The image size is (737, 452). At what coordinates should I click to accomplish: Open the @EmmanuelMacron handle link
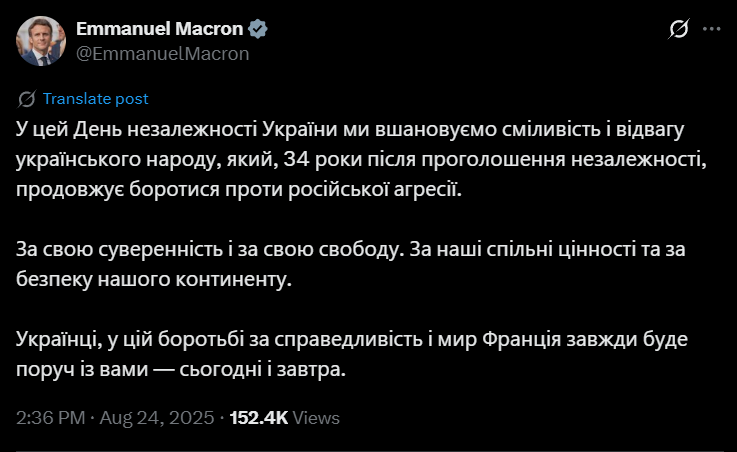tap(163, 53)
